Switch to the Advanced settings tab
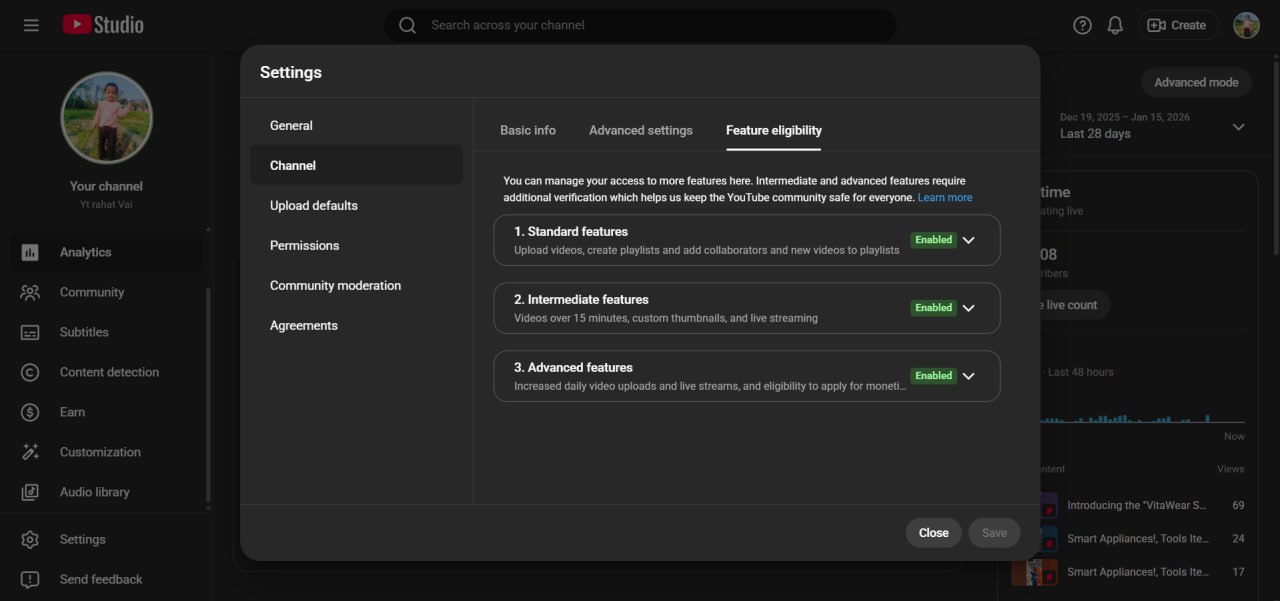 tap(640, 130)
